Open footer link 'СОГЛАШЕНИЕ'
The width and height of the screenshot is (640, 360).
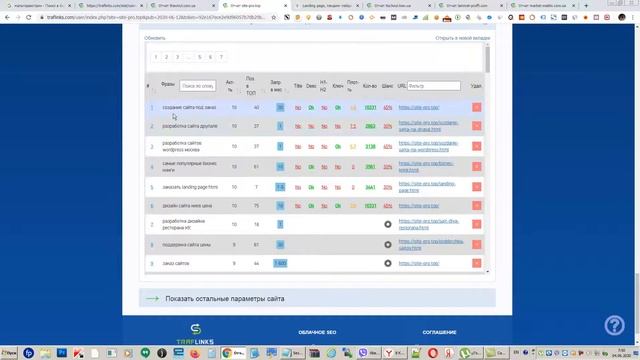[x=439, y=332]
